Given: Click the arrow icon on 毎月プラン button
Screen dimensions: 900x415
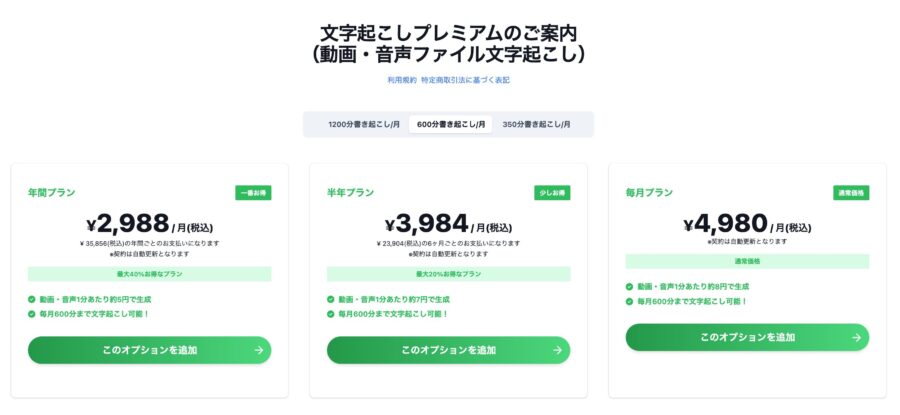Looking at the screenshot, I should point(857,337).
